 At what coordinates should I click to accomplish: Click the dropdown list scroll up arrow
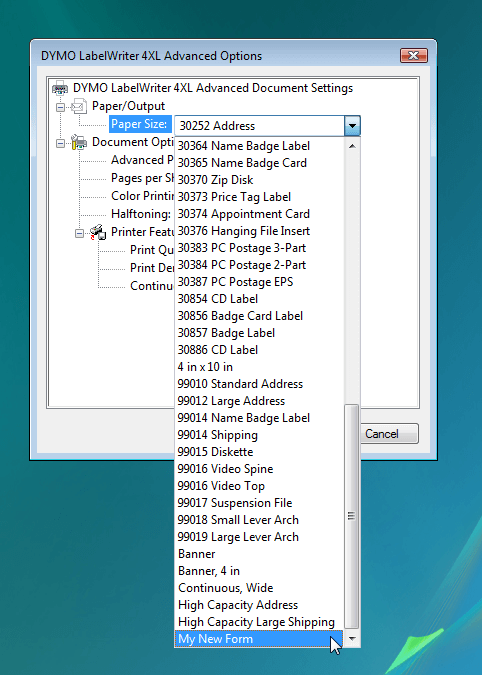pyautogui.click(x=352, y=146)
